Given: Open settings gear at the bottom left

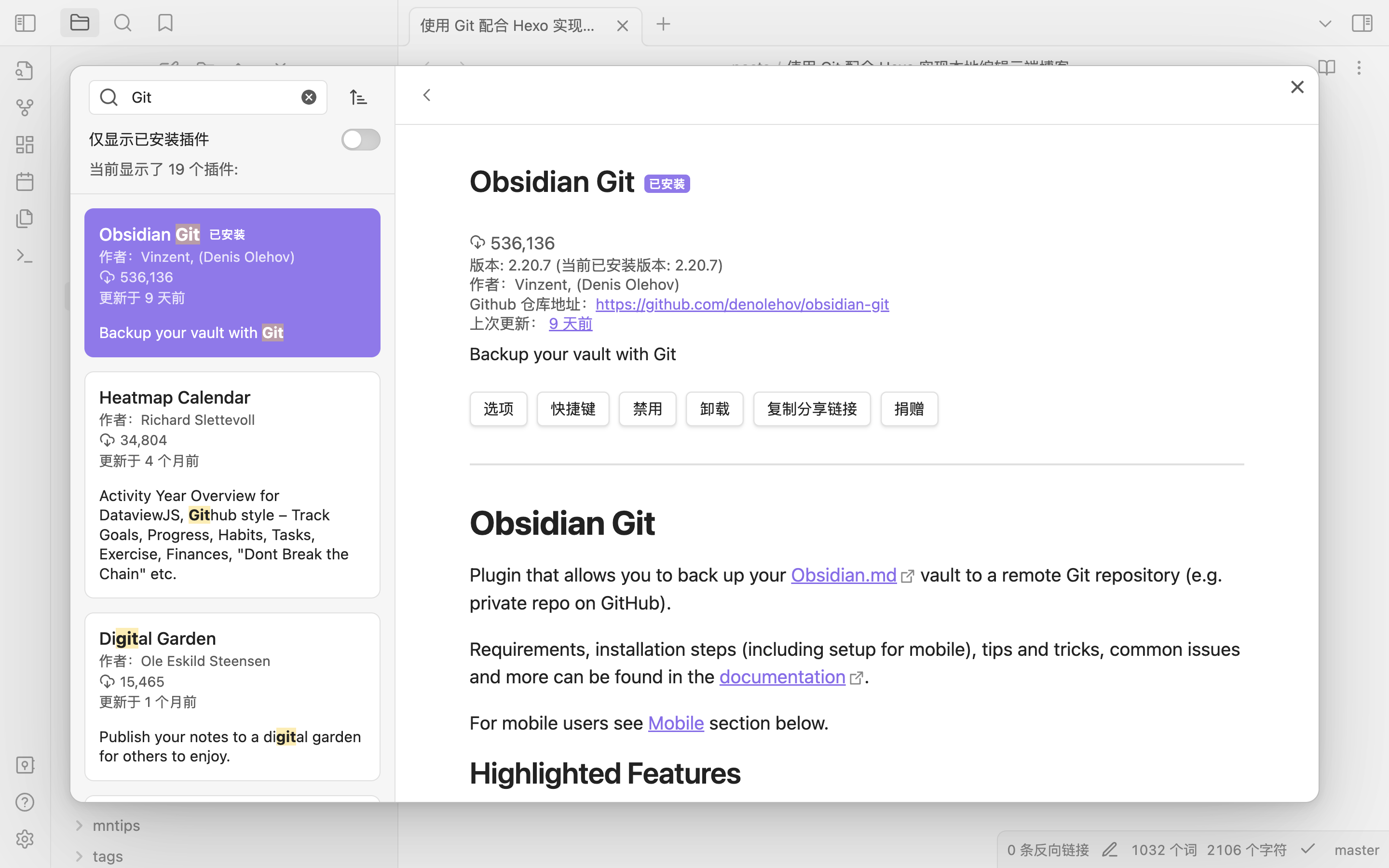Looking at the screenshot, I should [25, 839].
